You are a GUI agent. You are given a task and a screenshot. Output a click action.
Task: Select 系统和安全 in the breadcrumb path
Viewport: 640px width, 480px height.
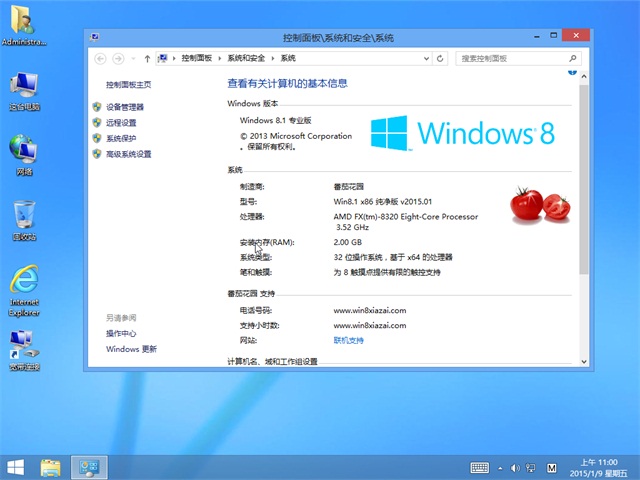click(x=246, y=59)
